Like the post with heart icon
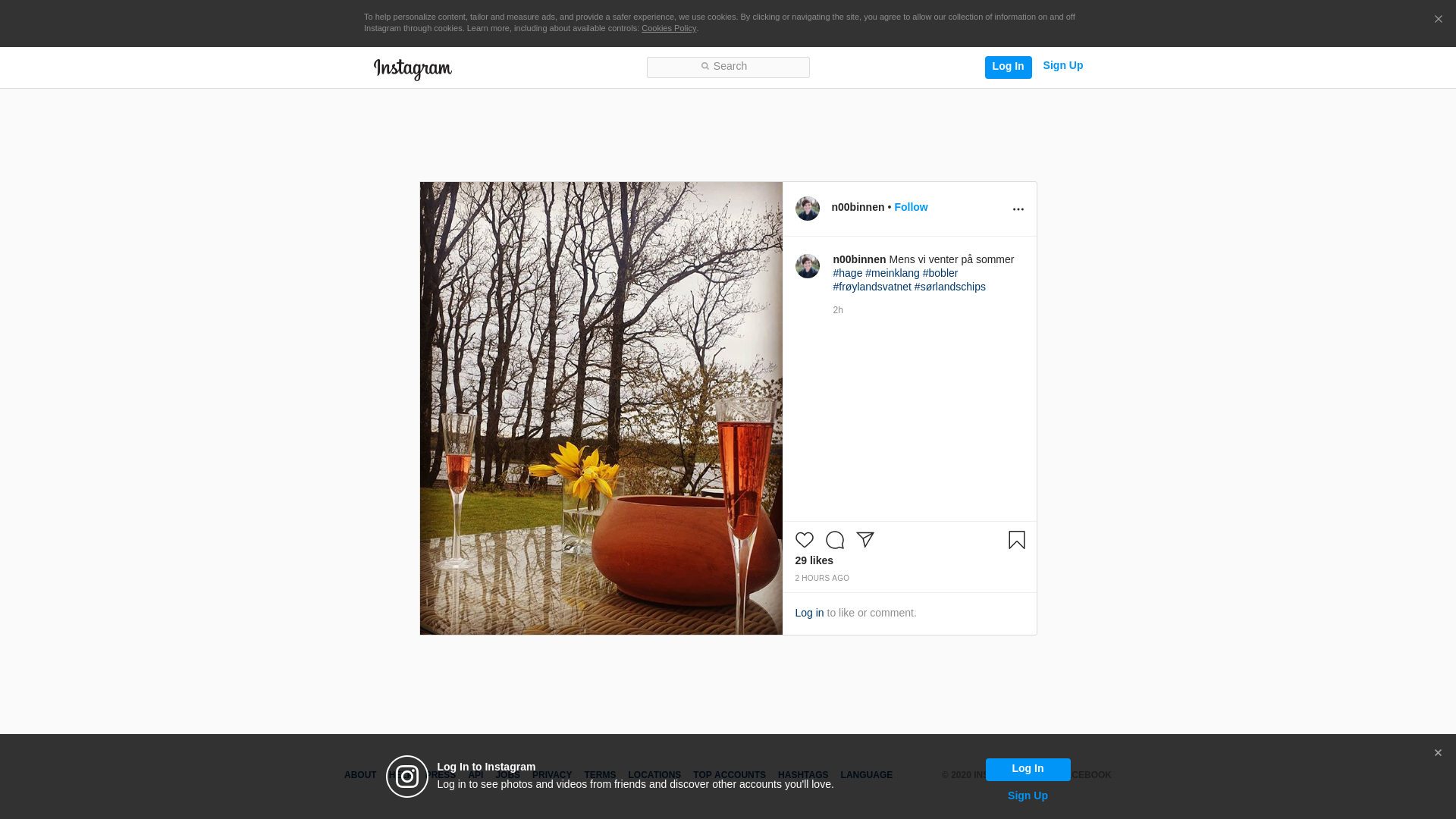Viewport: 1456px width, 819px height. pos(804,540)
